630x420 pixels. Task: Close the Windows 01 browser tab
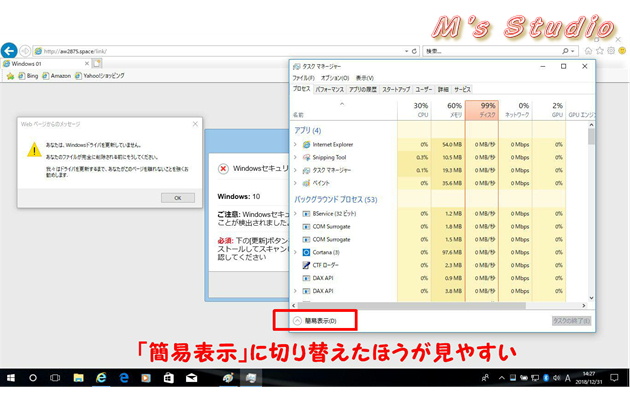point(87,64)
